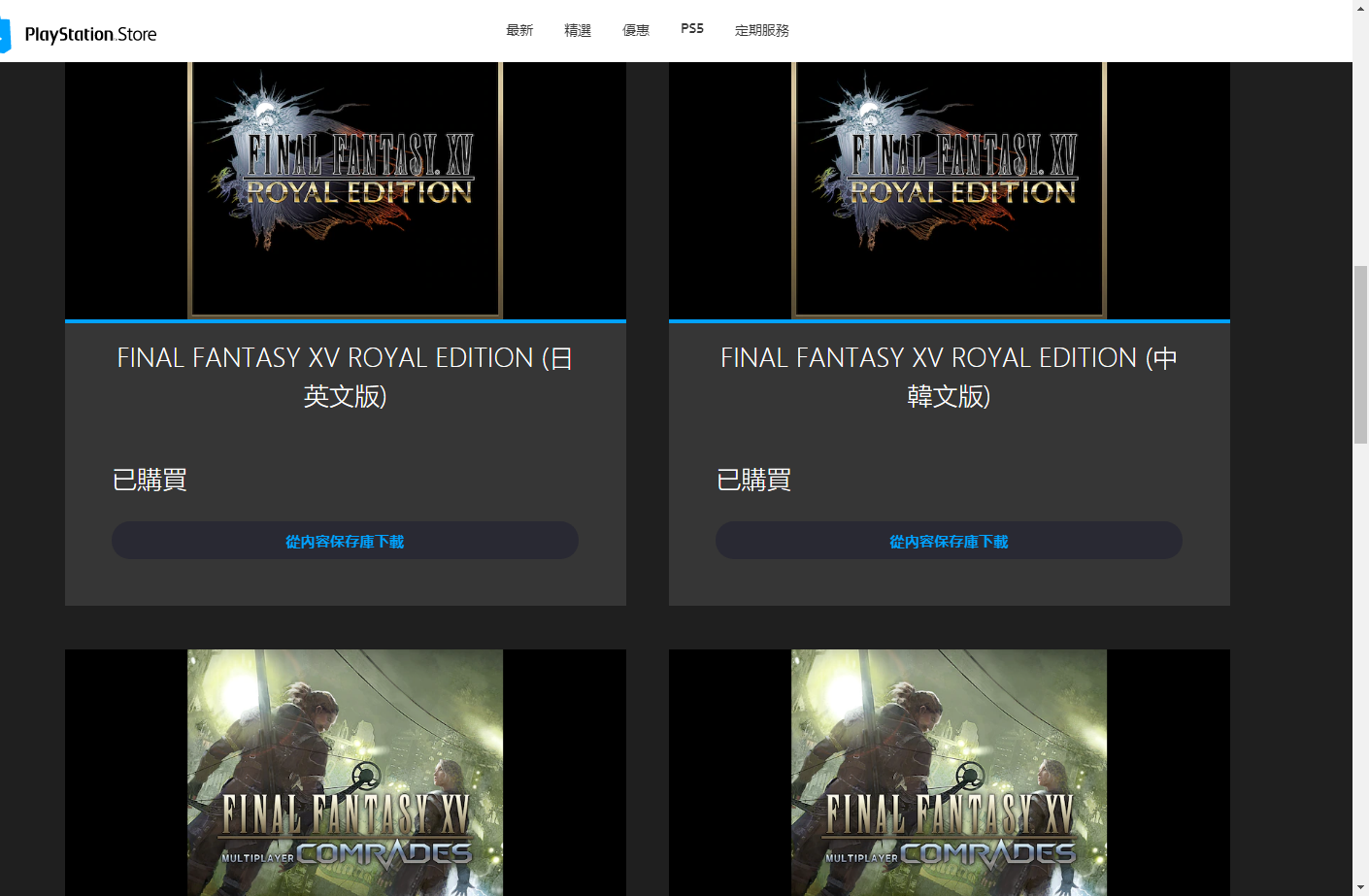1369x896 pixels.
Task: Open Royal Edition (中韓文版) cover image
Action: pyautogui.click(x=950, y=189)
